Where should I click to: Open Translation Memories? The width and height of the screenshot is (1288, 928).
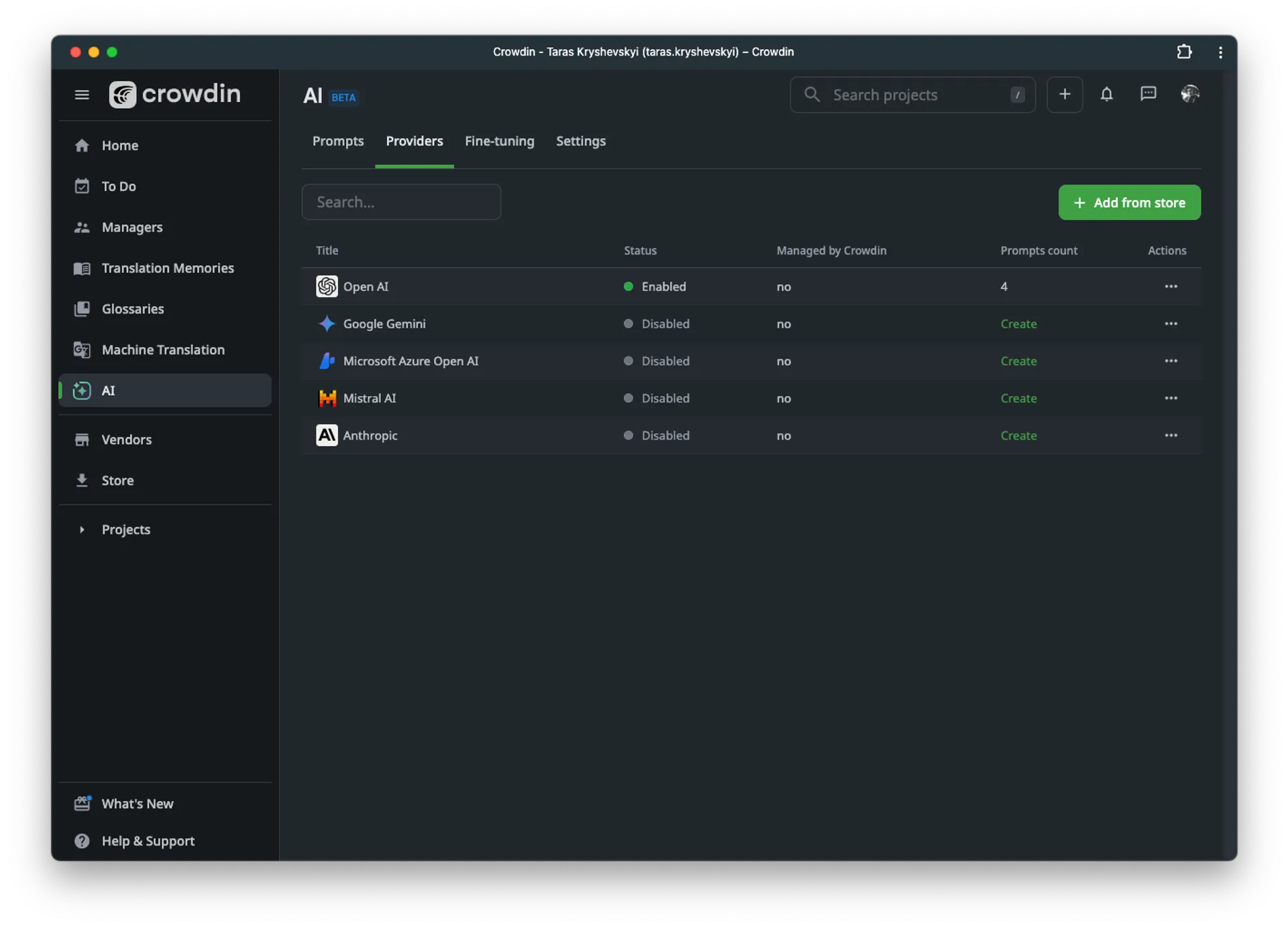165,268
